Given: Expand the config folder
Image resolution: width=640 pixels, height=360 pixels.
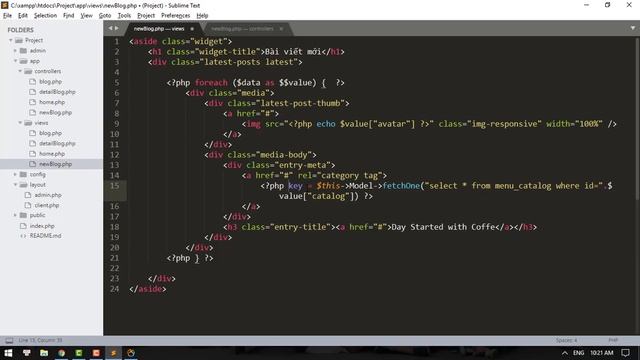Looking at the screenshot, I should pyautogui.click(x=16, y=174).
